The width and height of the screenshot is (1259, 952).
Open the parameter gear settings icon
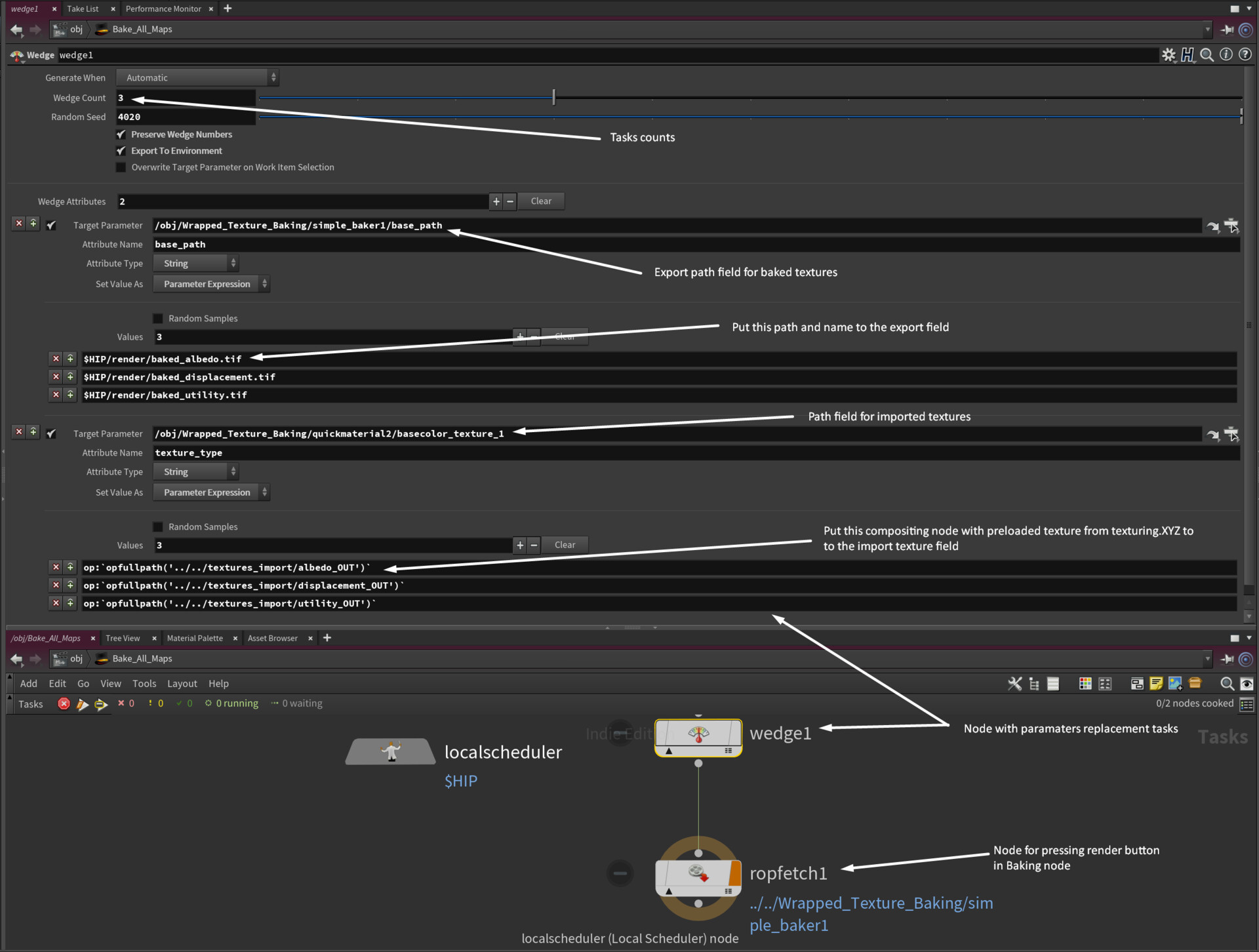tap(1169, 55)
